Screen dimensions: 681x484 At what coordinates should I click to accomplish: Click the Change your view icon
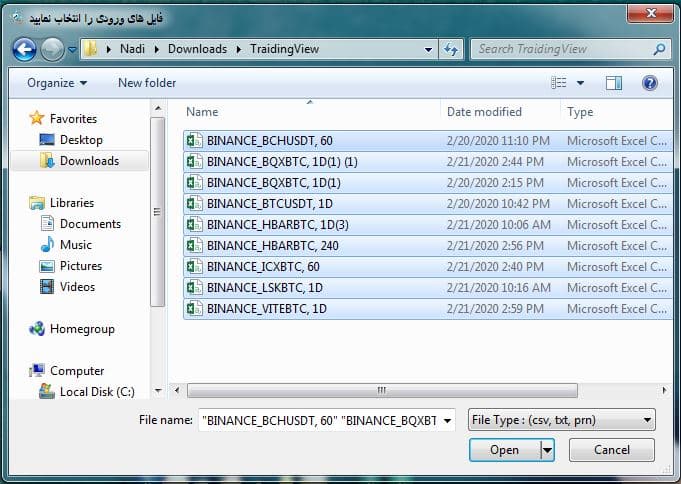click(559, 83)
